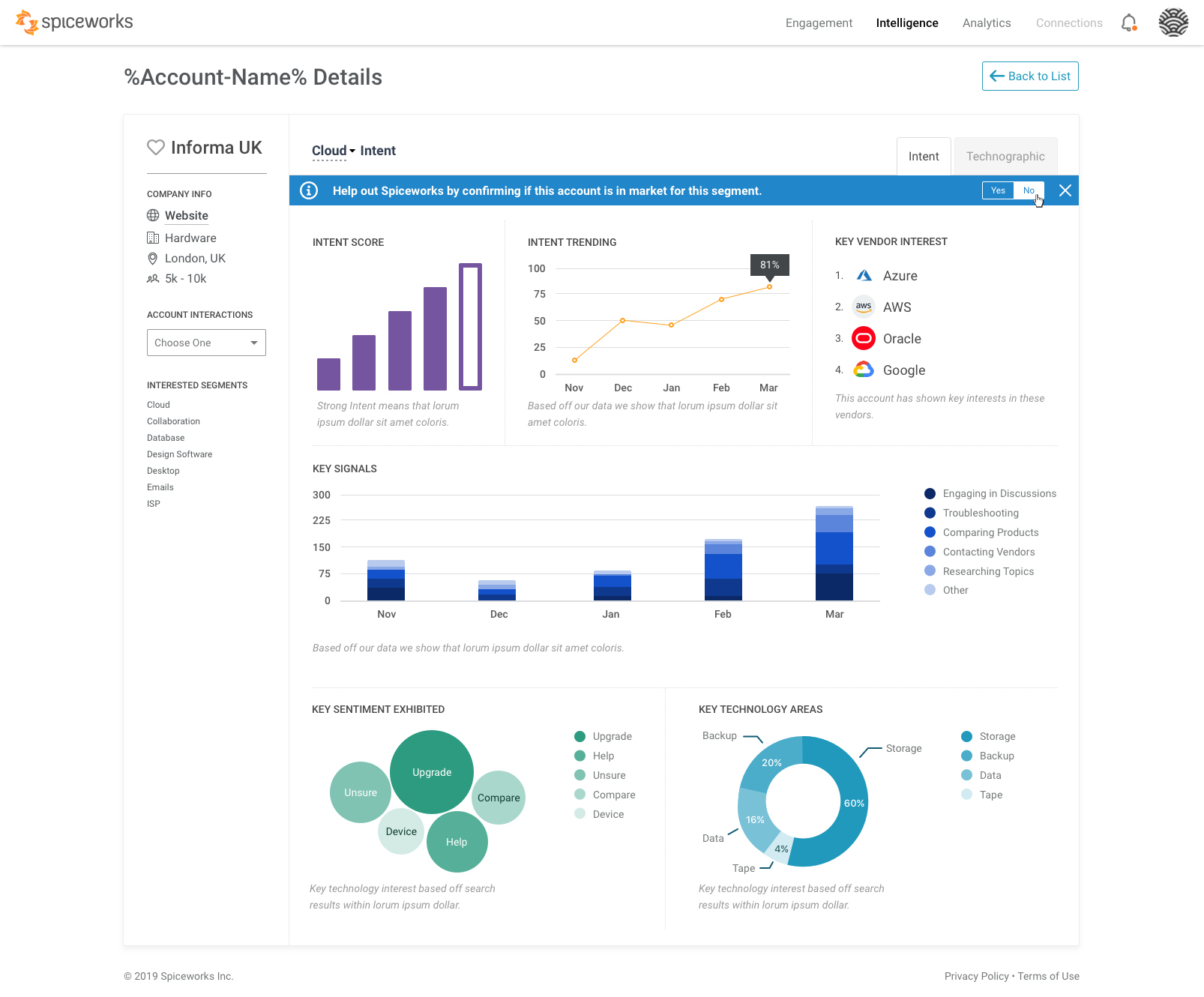Click the Data legend swatch

pyautogui.click(x=967, y=775)
